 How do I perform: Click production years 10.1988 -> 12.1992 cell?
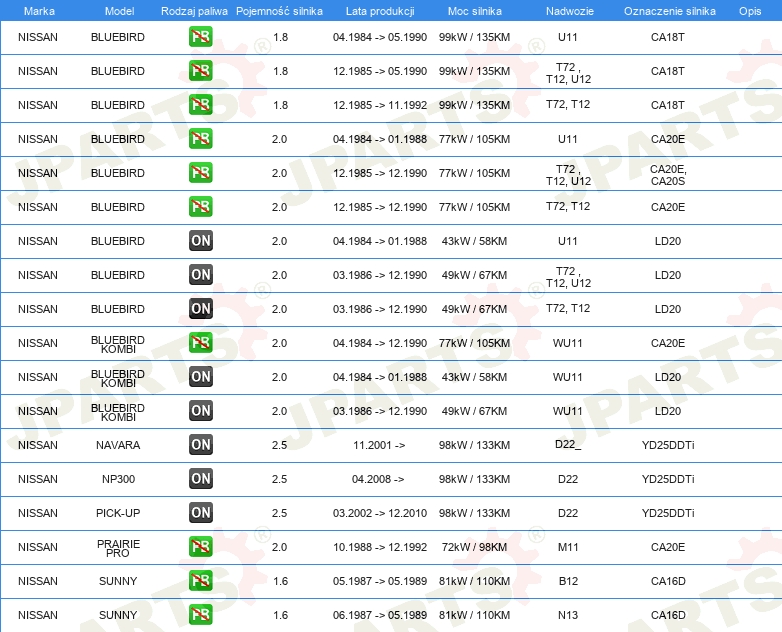tap(380, 547)
